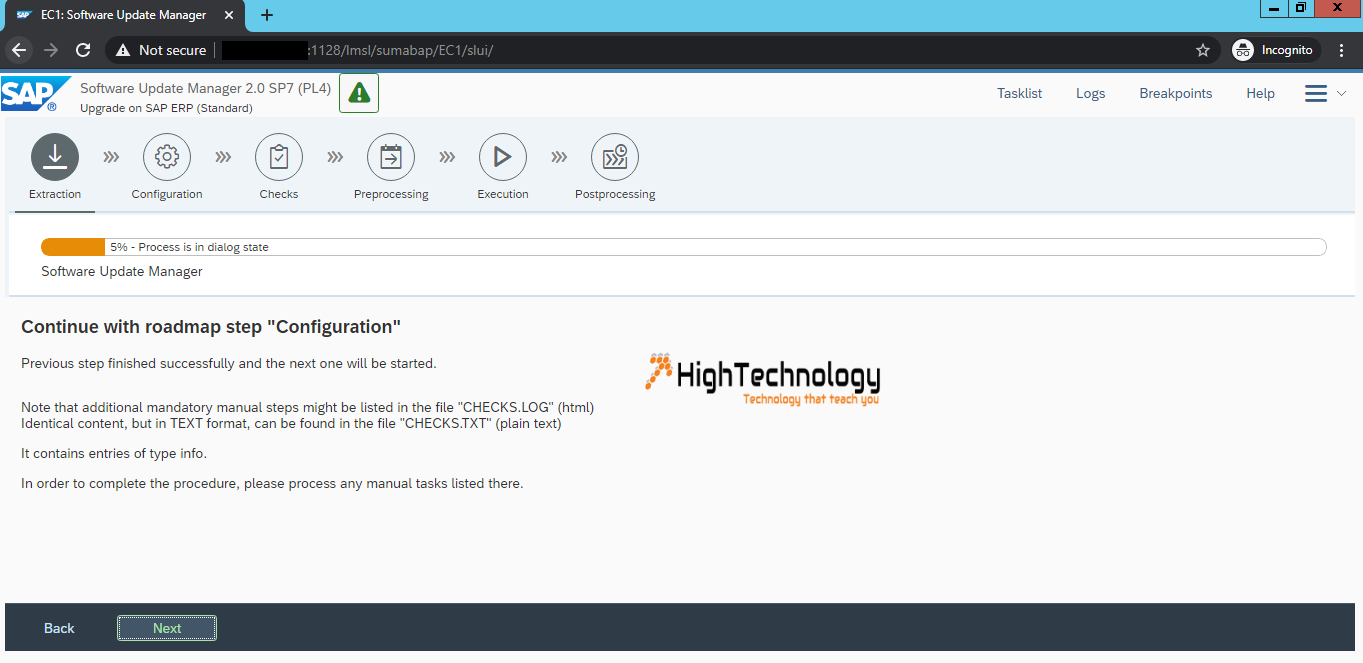Click the "Previous step finished successfully" message
Screen dimensions: 1363x663
pos(228,363)
